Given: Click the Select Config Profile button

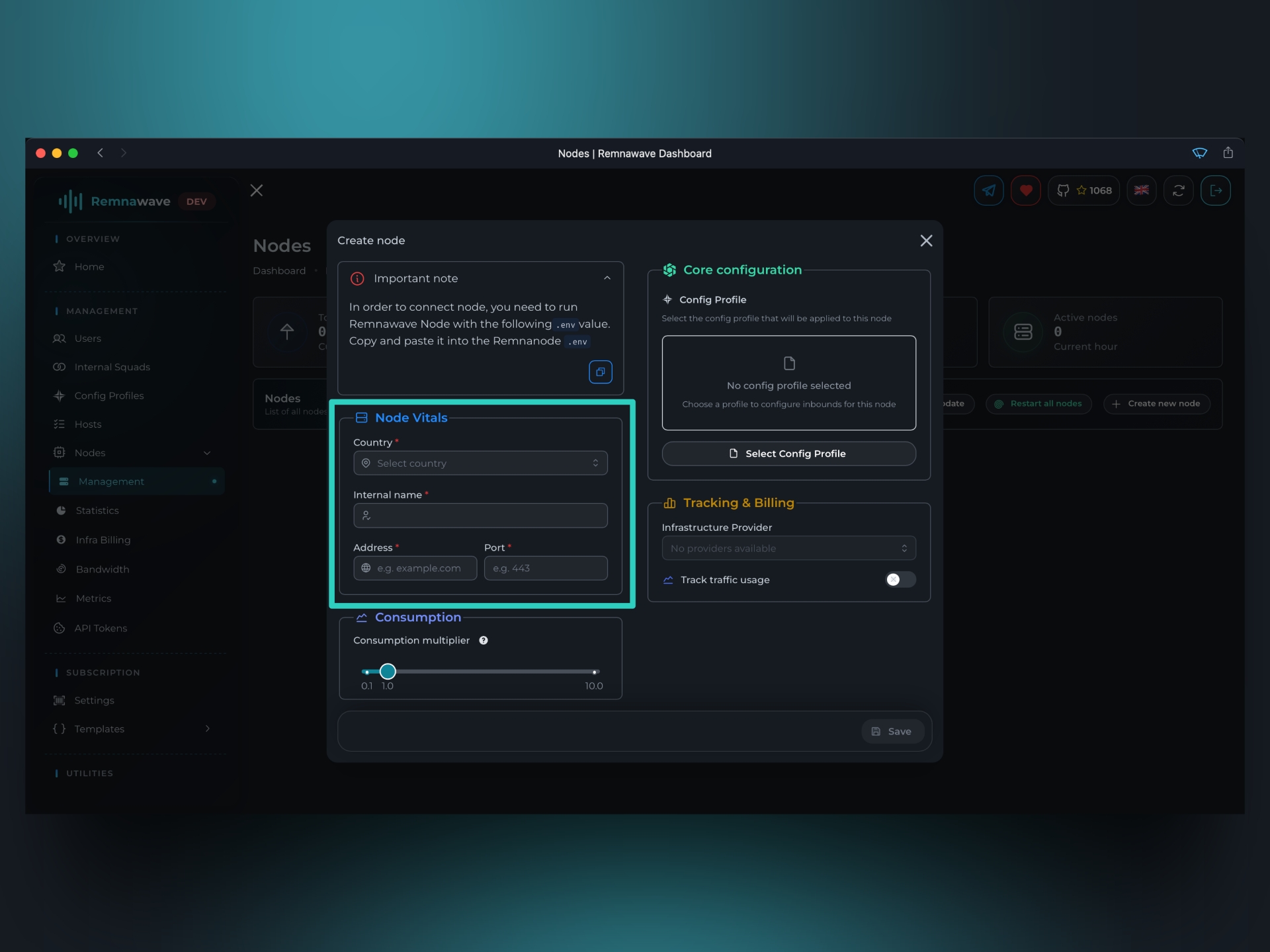Looking at the screenshot, I should pos(788,454).
